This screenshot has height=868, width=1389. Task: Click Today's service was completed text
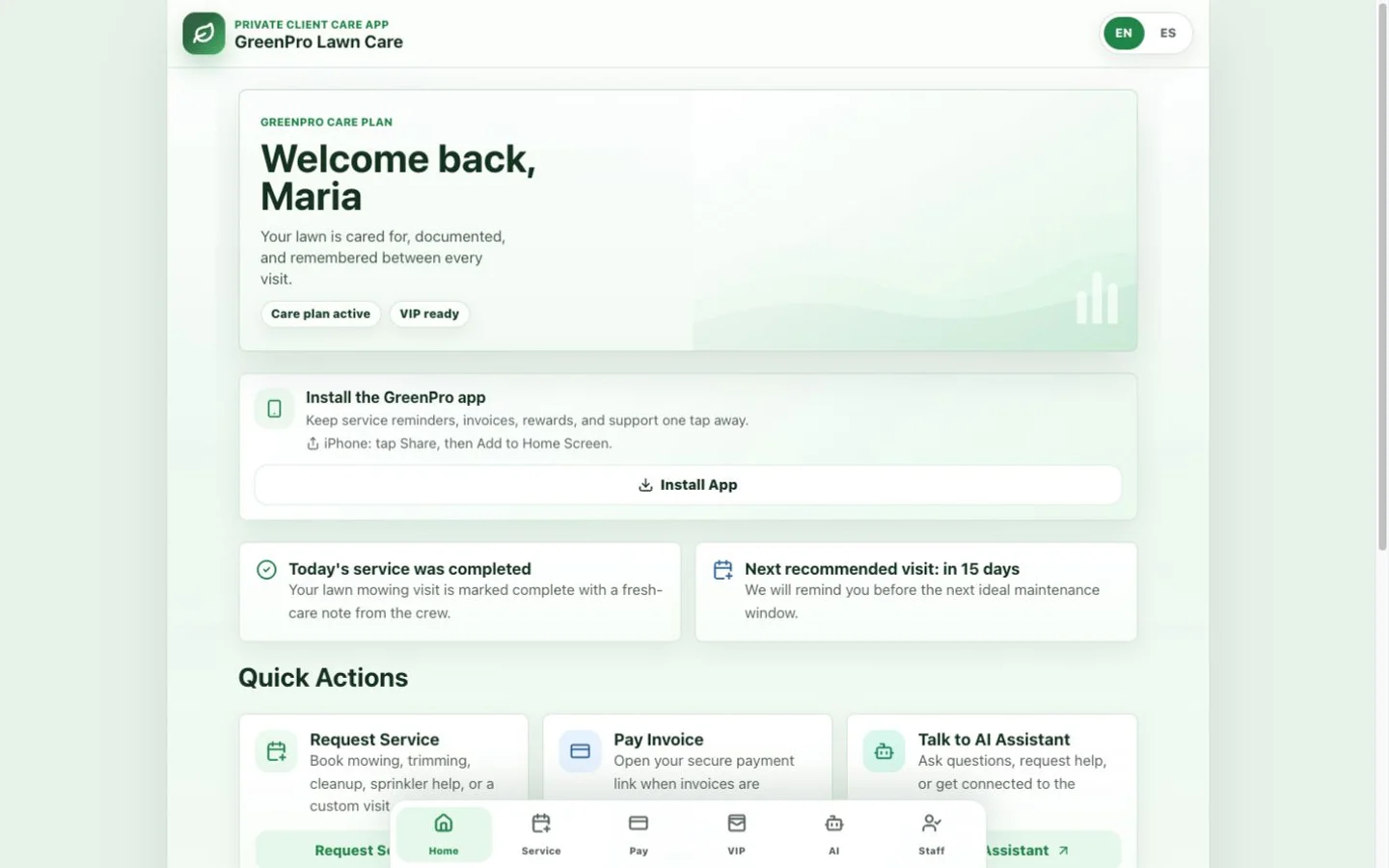coord(410,569)
